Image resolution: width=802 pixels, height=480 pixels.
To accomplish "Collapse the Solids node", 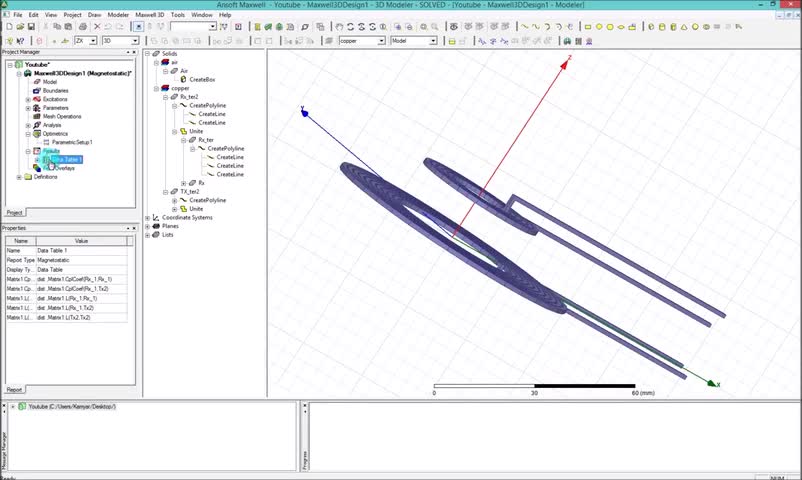I will 148,54.
